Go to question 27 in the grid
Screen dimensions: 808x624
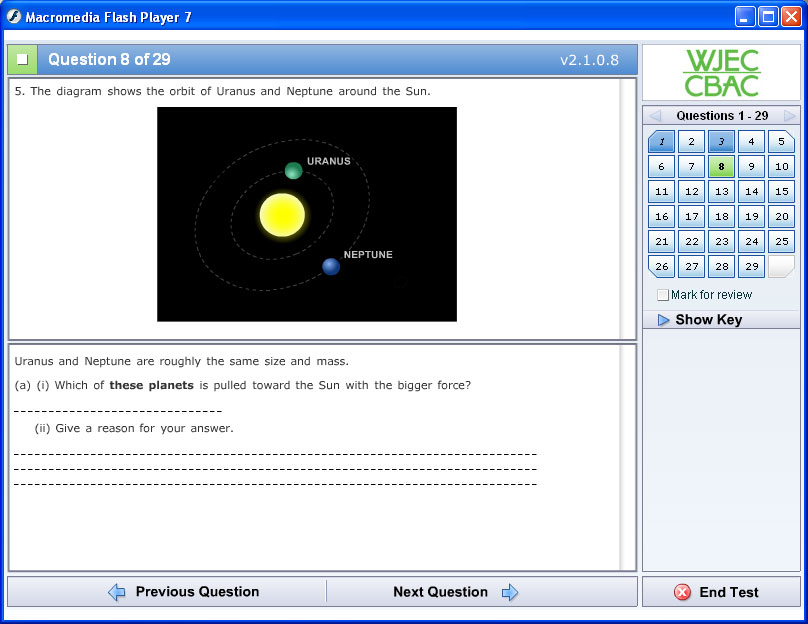coord(692,266)
